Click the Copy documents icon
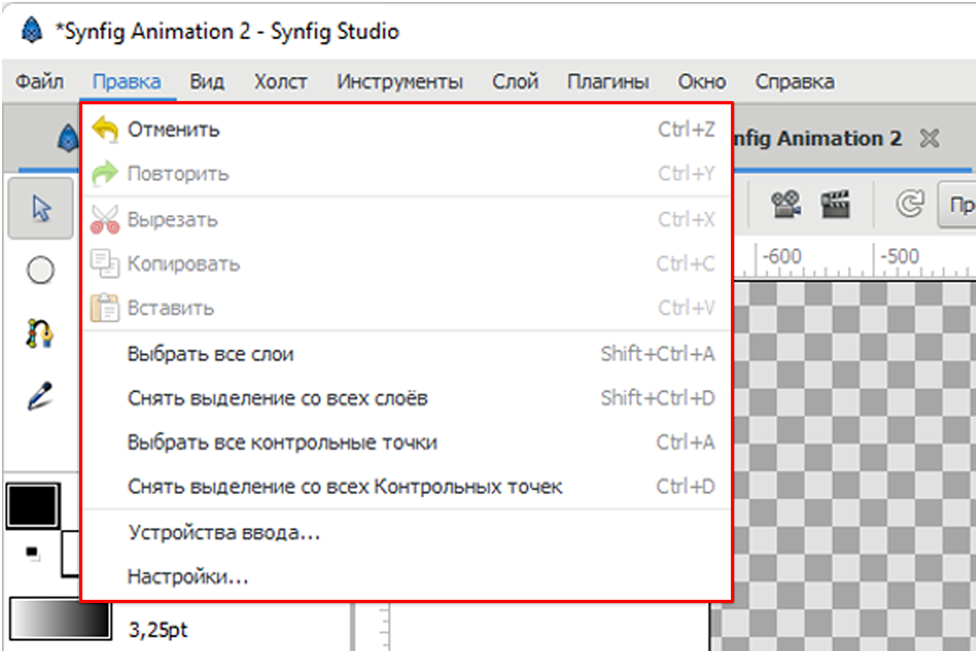978x653 pixels. tap(105, 263)
